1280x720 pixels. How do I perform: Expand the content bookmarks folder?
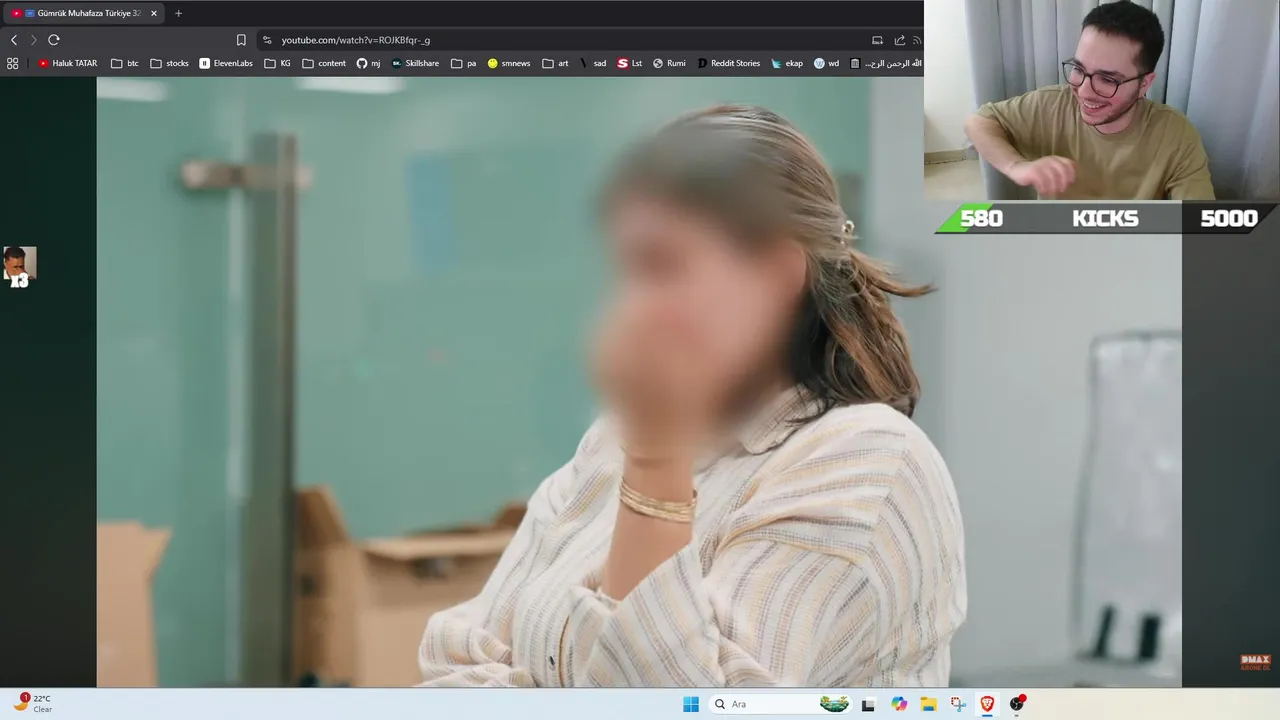(324, 63)
